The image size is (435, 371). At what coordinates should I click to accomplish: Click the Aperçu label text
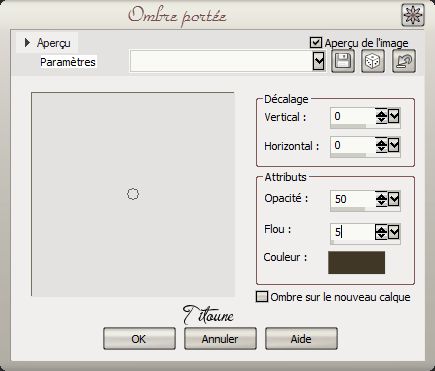coord(54,43)
